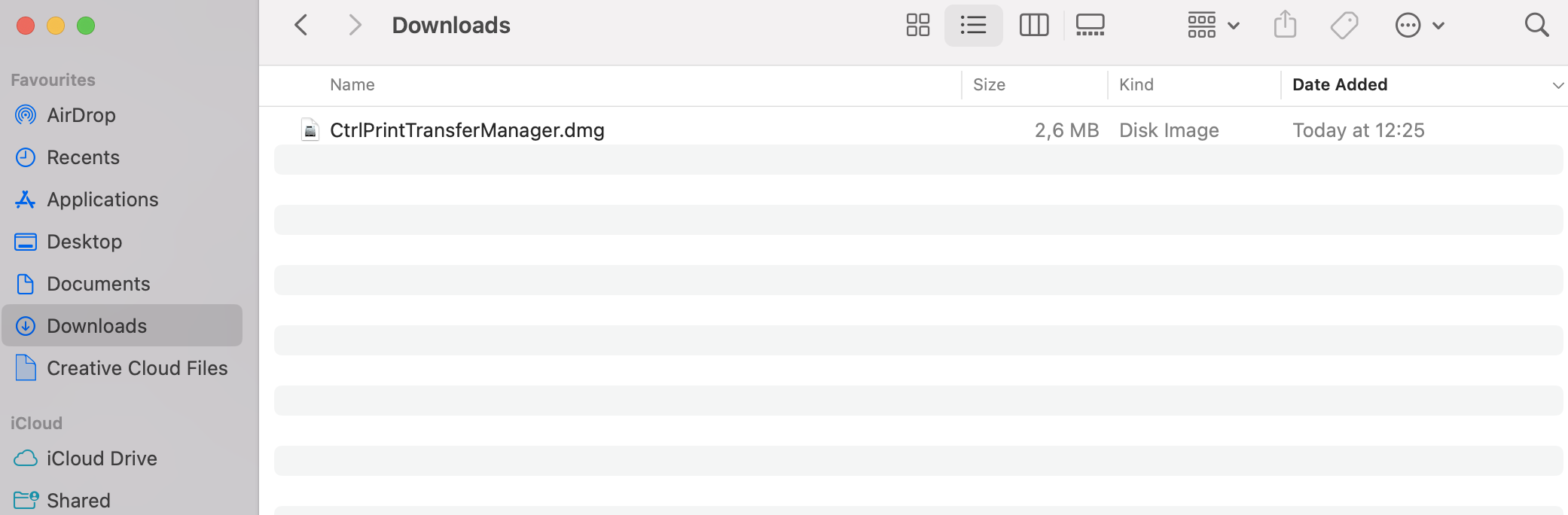
Task: Open AirDrop in the sidebar
Action: click(x=122, y=115)
